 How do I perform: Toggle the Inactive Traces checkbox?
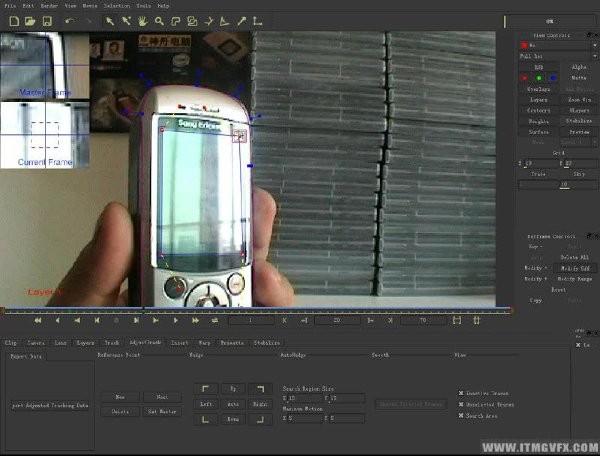pyautogui.click(x=461, y=393)
